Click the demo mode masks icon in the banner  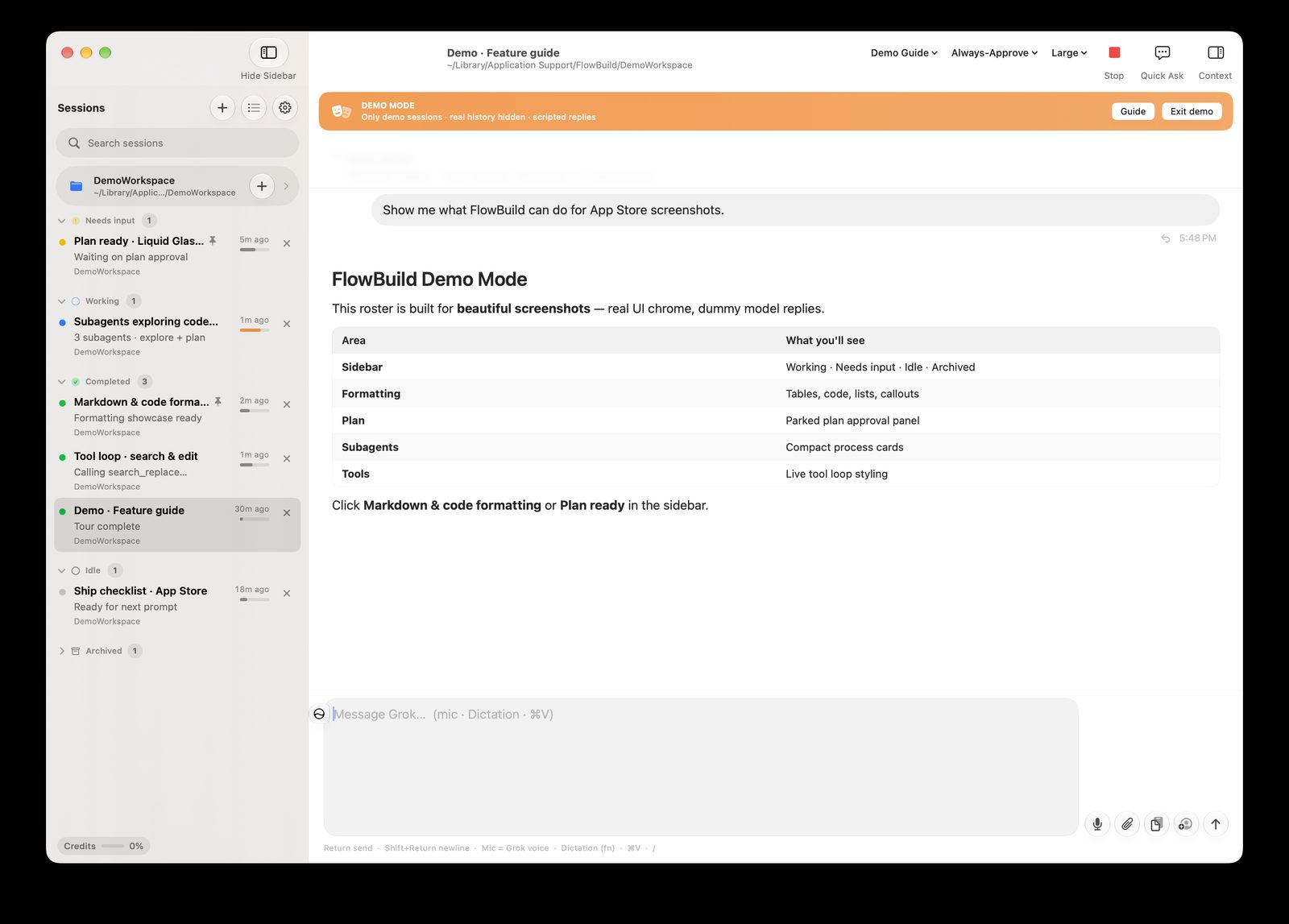(x=342, y=111)
